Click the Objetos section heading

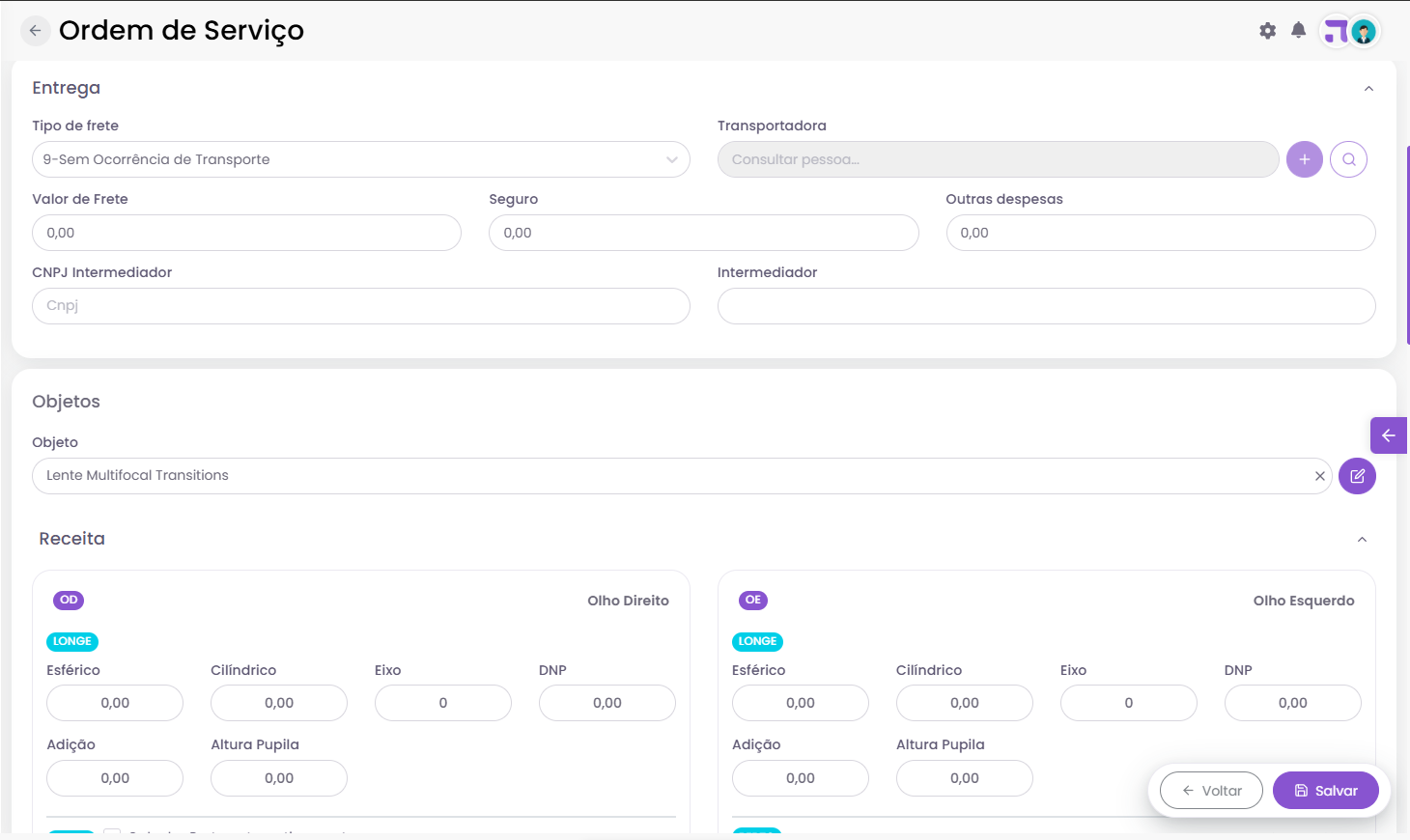click(x=67, y=402)
